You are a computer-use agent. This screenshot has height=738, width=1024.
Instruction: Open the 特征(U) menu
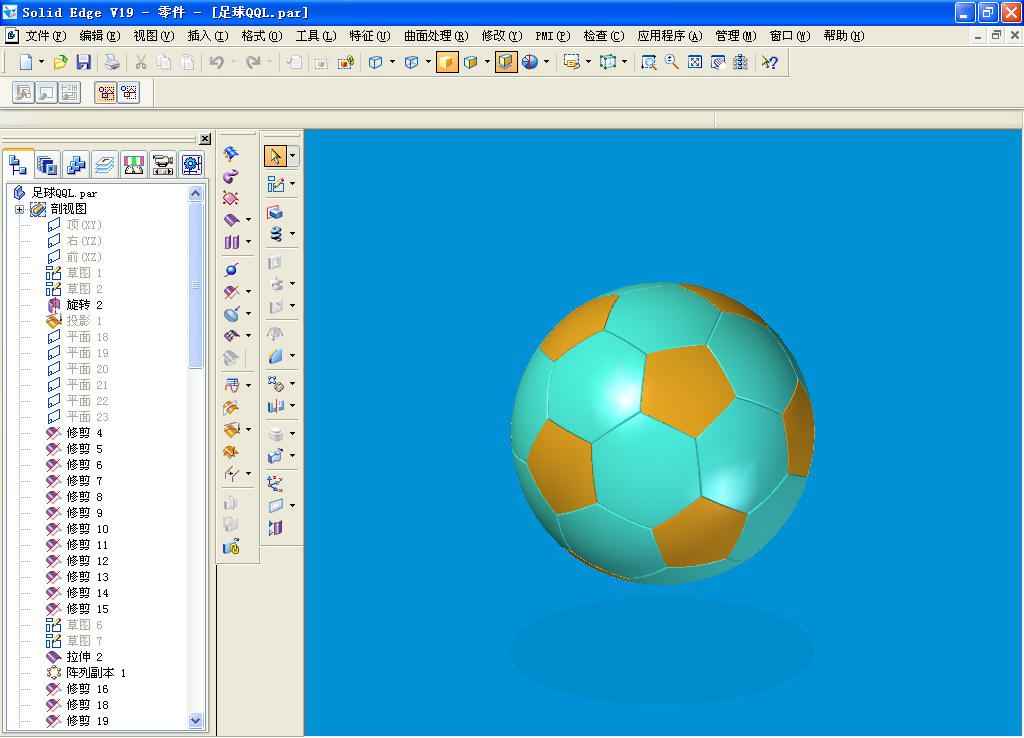(369, 36)
